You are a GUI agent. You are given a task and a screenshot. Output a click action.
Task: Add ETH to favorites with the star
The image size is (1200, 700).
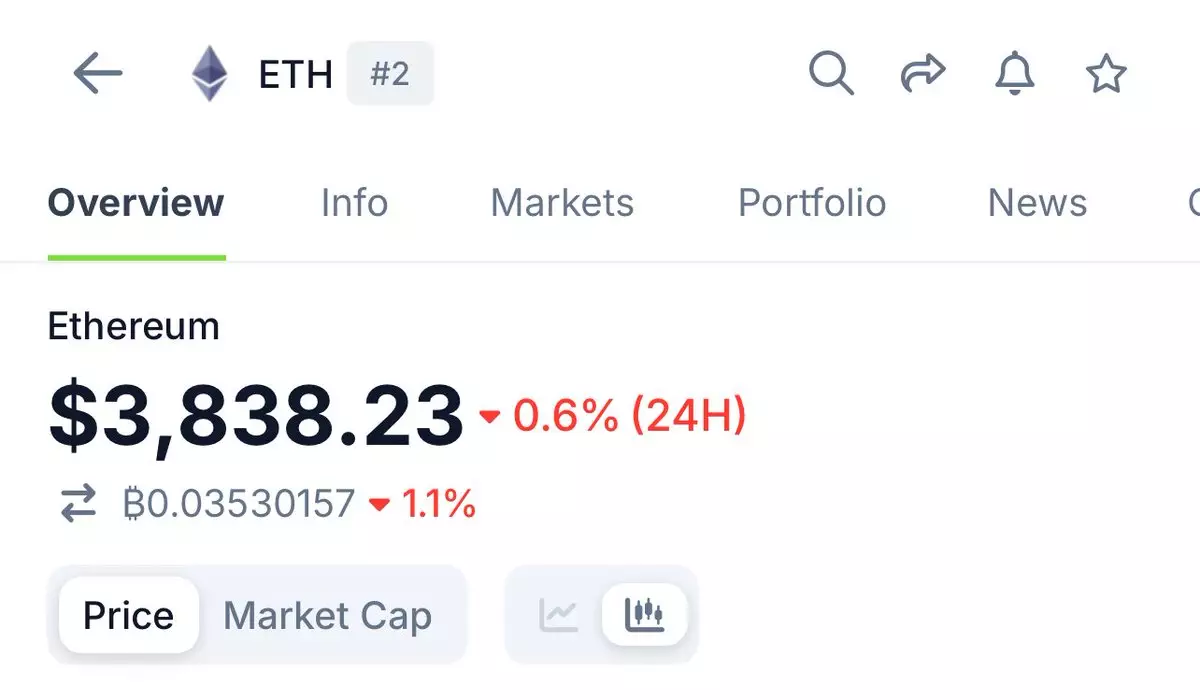tap(1106, 74)
